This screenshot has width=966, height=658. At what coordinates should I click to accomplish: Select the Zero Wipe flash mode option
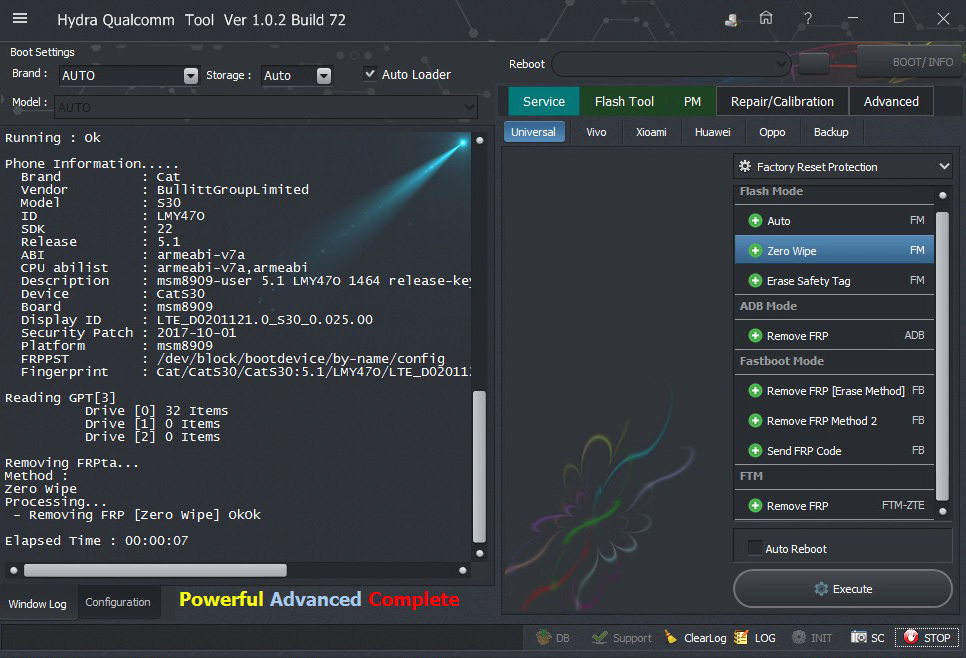tap(834, 251)
